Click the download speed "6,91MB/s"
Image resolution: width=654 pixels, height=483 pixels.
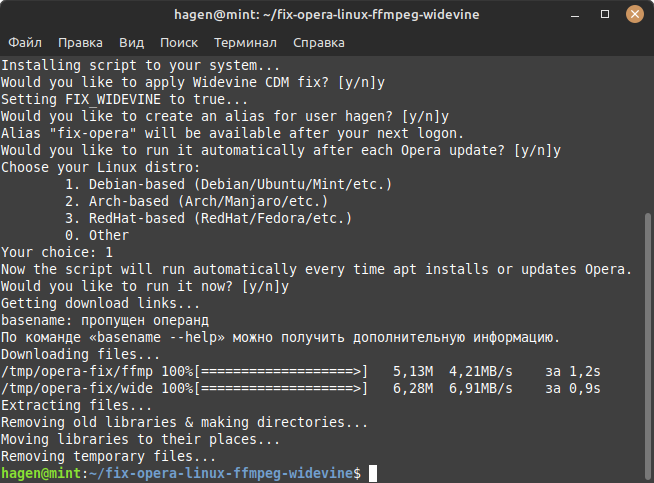[480, 389]
